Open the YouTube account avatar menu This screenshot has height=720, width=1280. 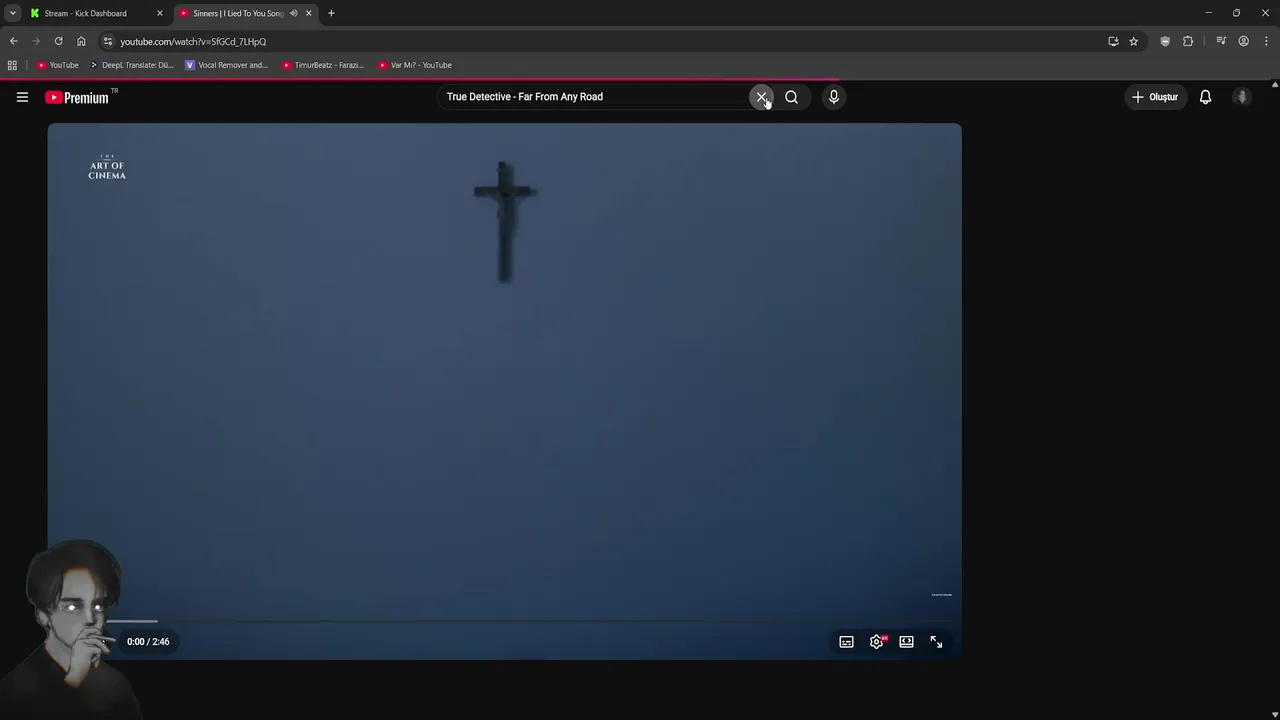1242,97
